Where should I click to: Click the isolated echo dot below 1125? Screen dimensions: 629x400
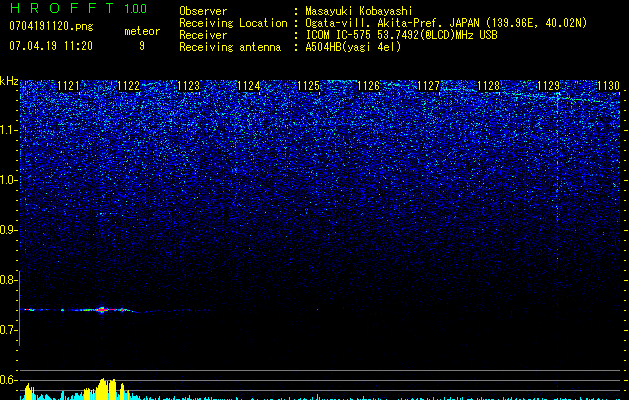pos(317,309)
